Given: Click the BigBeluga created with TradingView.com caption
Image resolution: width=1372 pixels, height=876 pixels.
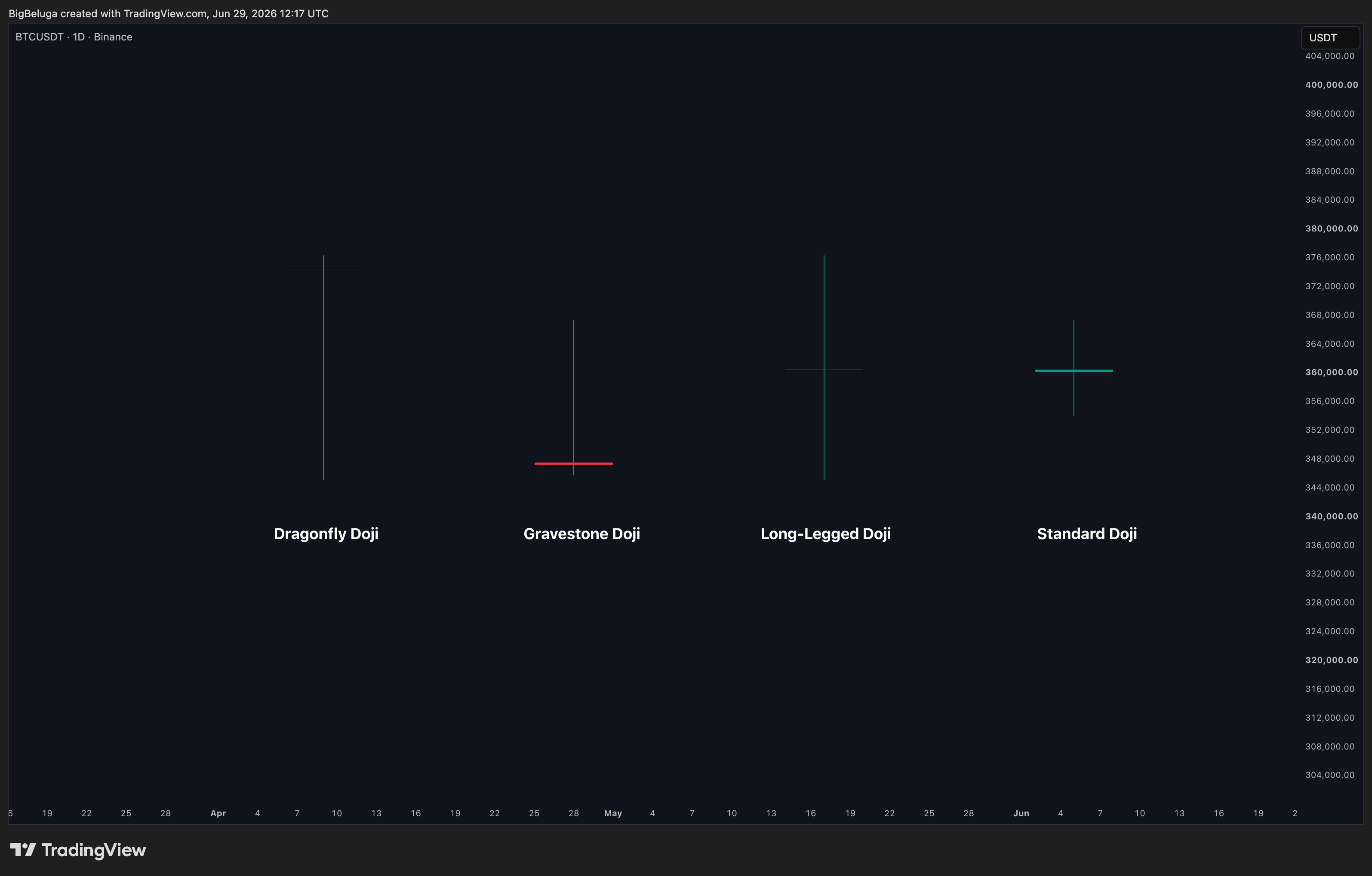Looking at the screenshot, I should pyautogui.click(x=169, y=13).
